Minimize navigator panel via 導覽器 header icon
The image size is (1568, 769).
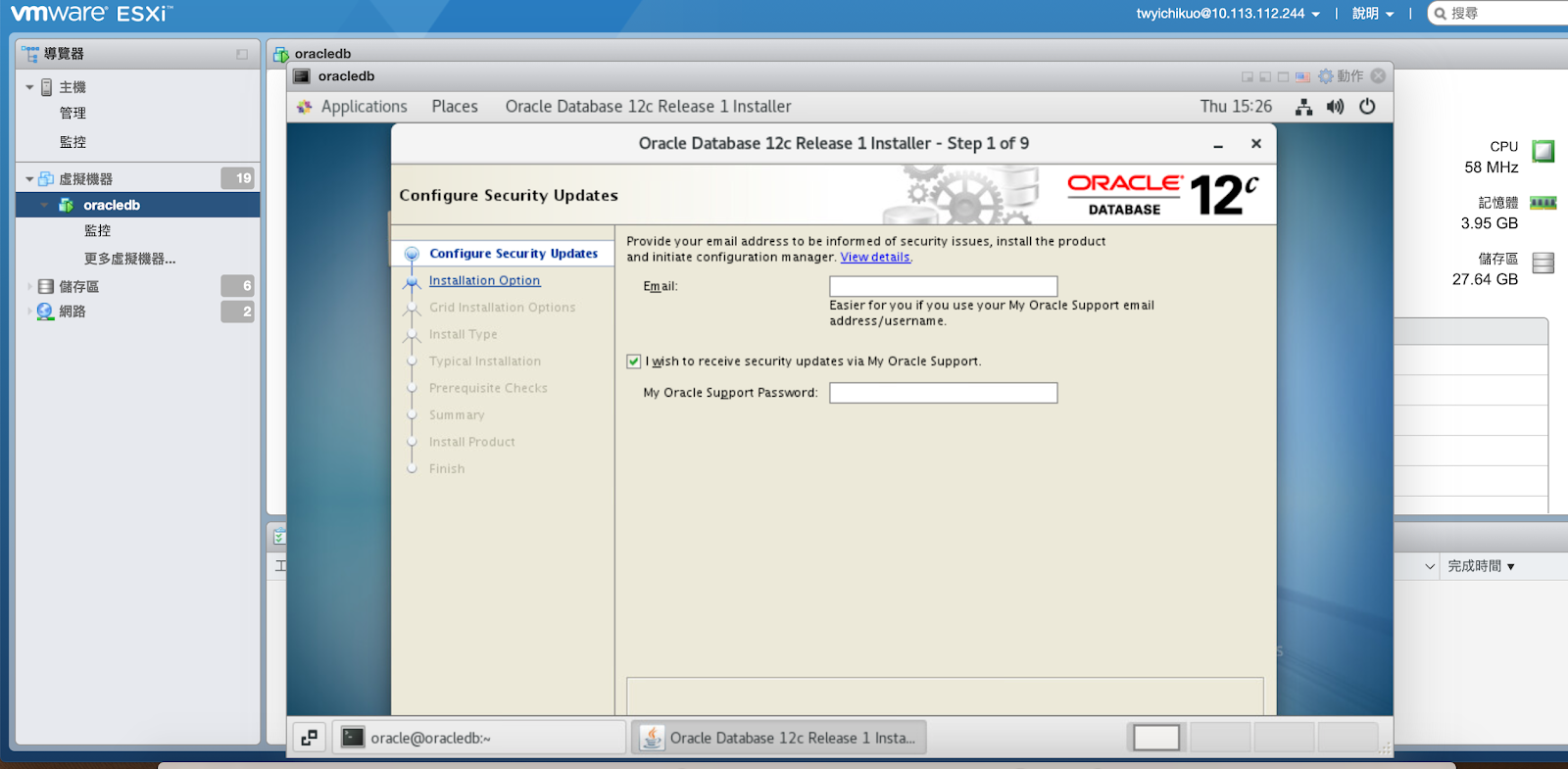(242, 54)
